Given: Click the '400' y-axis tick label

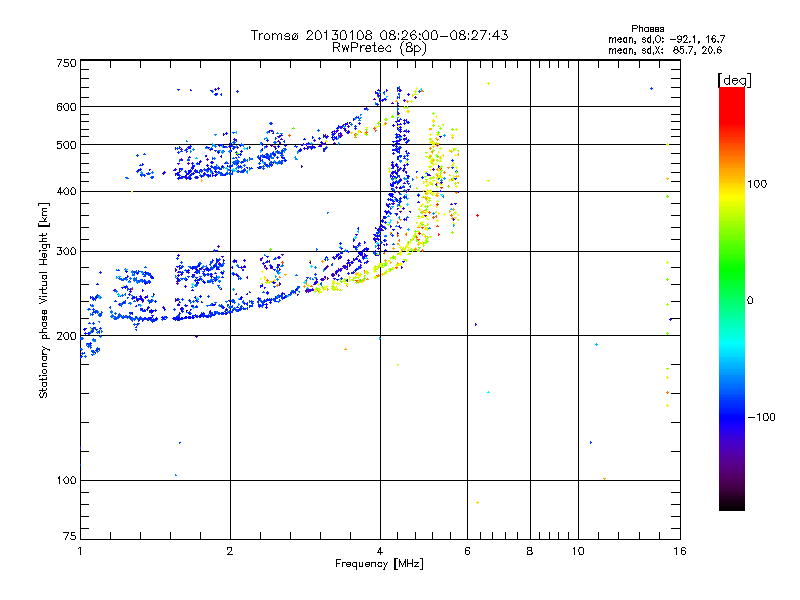Looking at the screenshot, I should click(x=66, y=191).
